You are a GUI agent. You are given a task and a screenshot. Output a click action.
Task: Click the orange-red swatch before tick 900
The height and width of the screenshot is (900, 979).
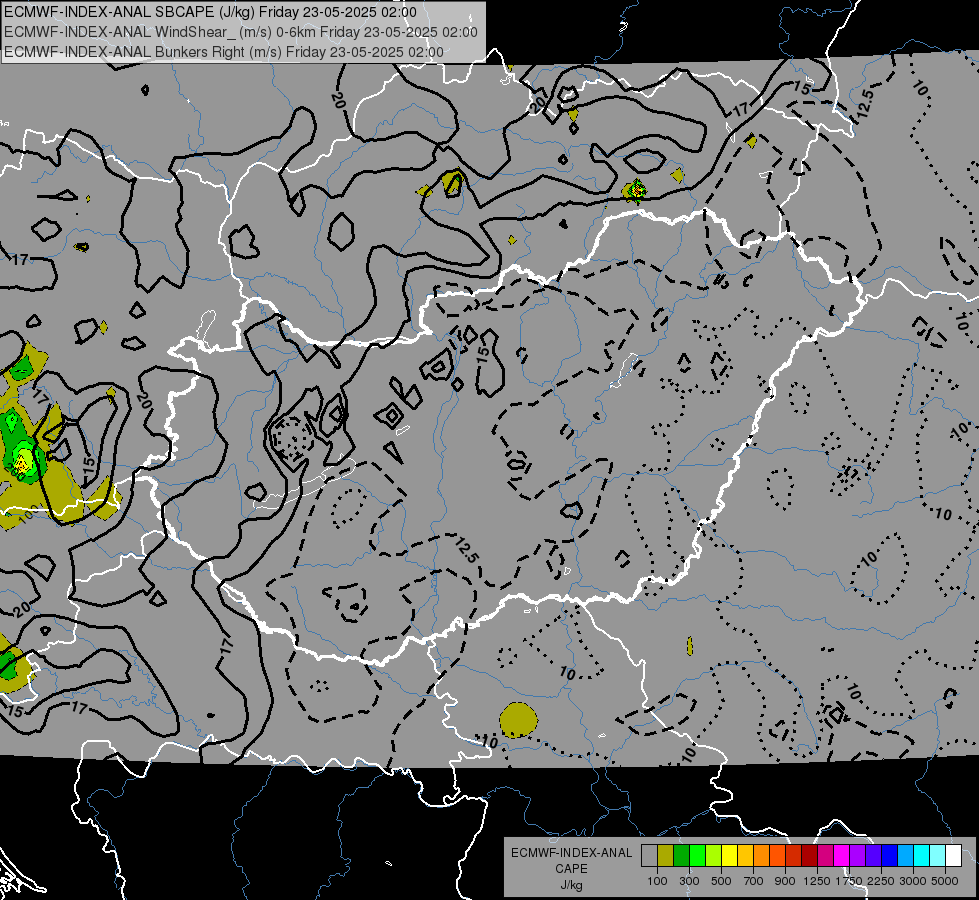[x=778, y=856]
